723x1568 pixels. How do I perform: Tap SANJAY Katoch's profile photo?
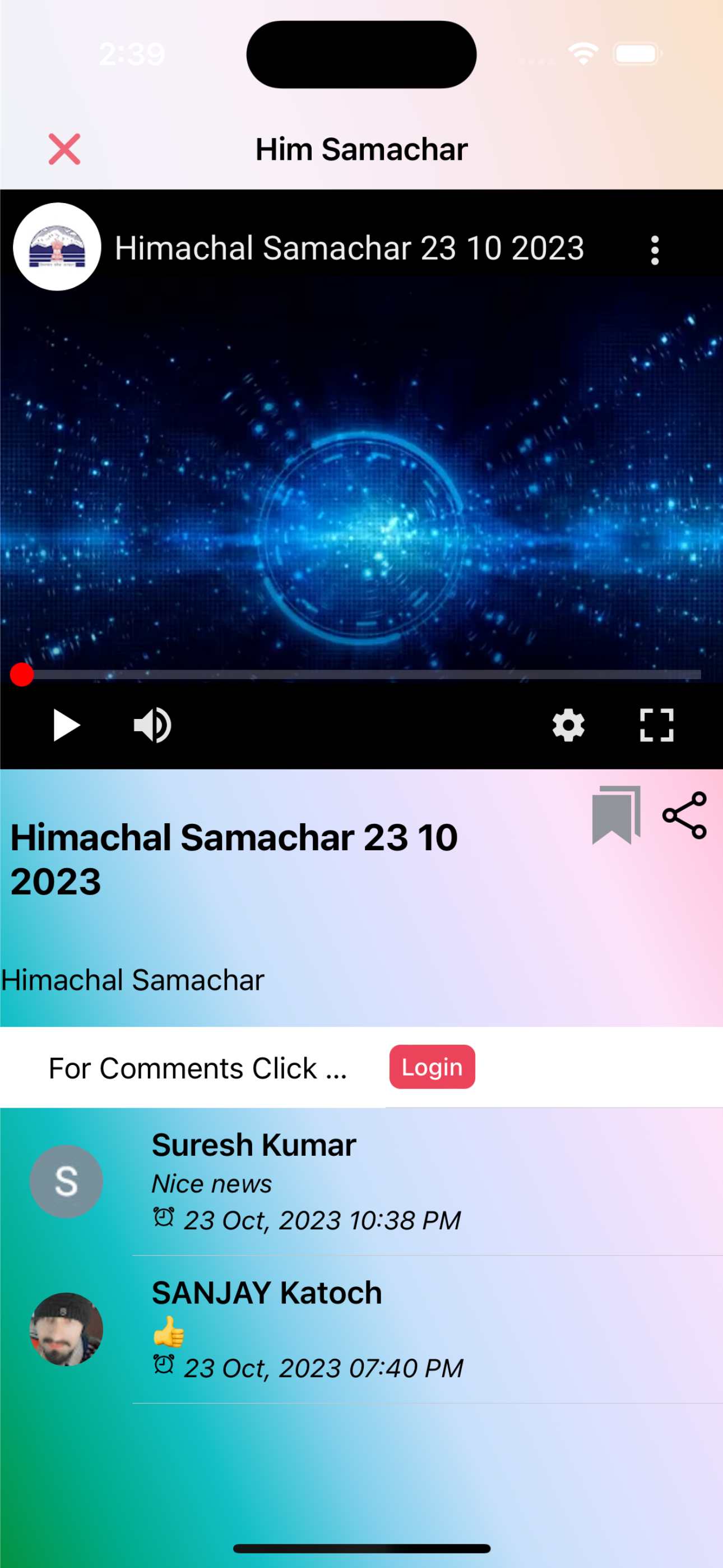point(66,1329)
